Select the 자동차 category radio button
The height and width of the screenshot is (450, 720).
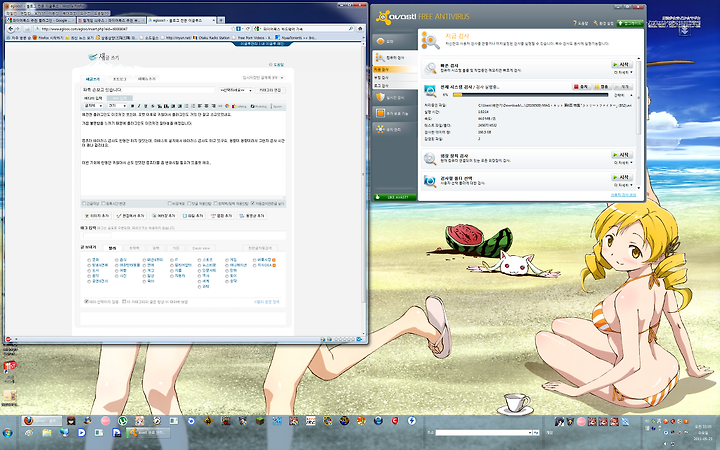172,276
